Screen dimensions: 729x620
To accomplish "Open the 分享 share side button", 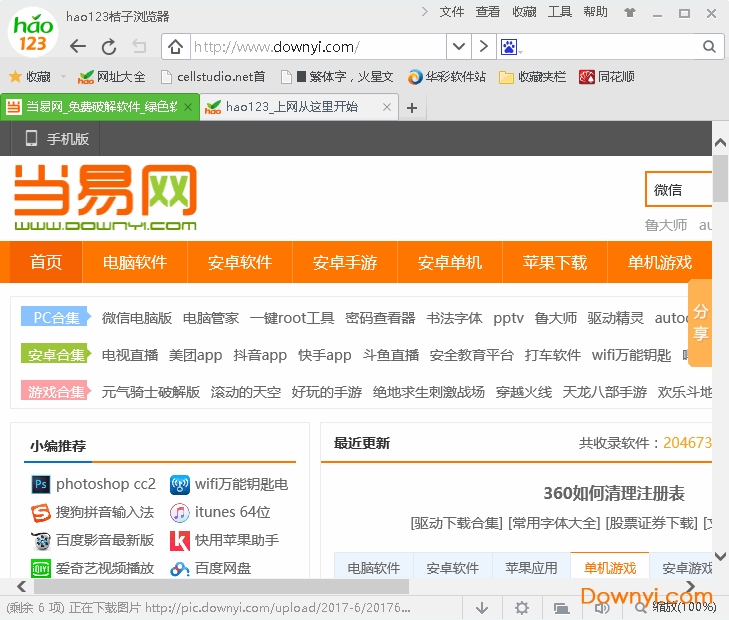I will 700,323.
